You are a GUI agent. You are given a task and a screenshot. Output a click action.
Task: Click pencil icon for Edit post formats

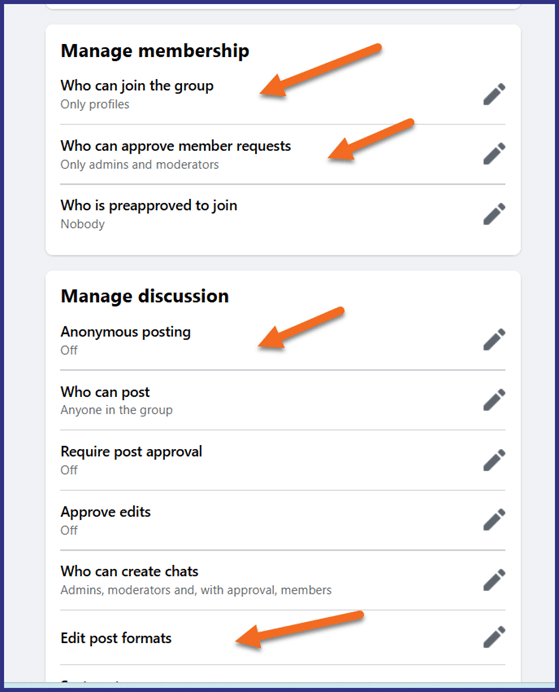tap(494, 637)
